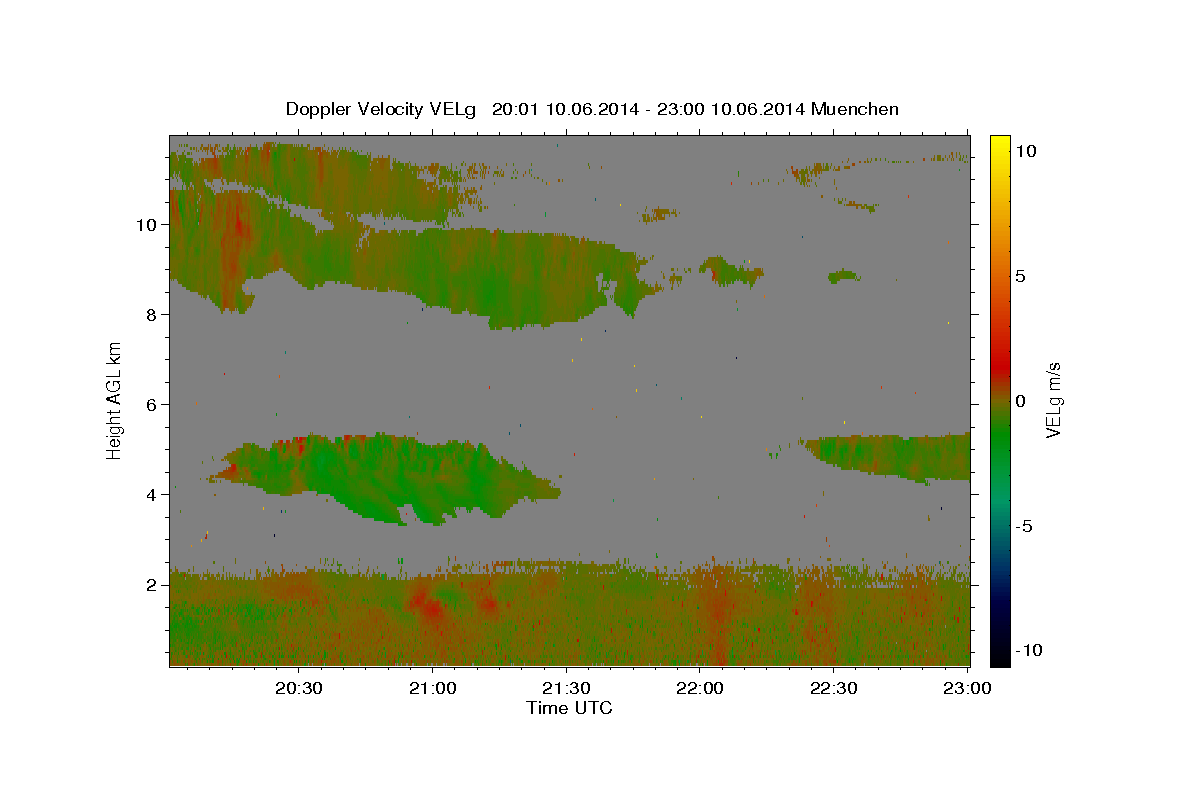This screenshot has height=800, width=1200.
Task: Click the colorbar value -10
Action: pos(1029,650)
